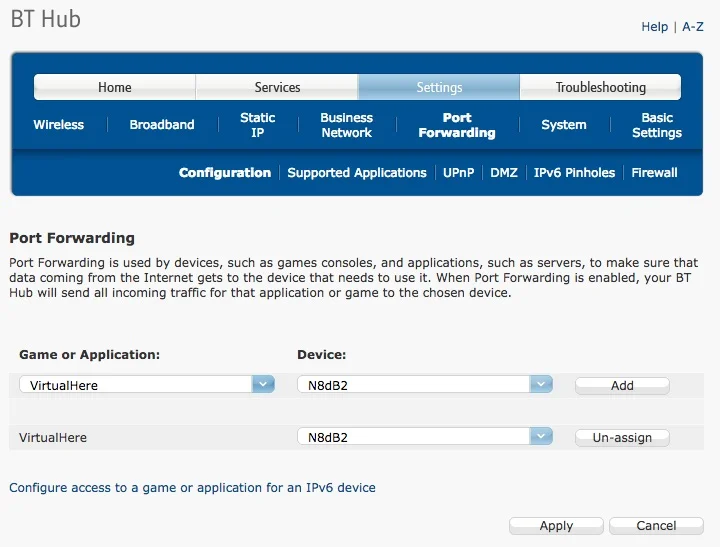The width and height of the screenshot is (720, 547).
Task: Click the Apply button
Action: coord(556,525)
